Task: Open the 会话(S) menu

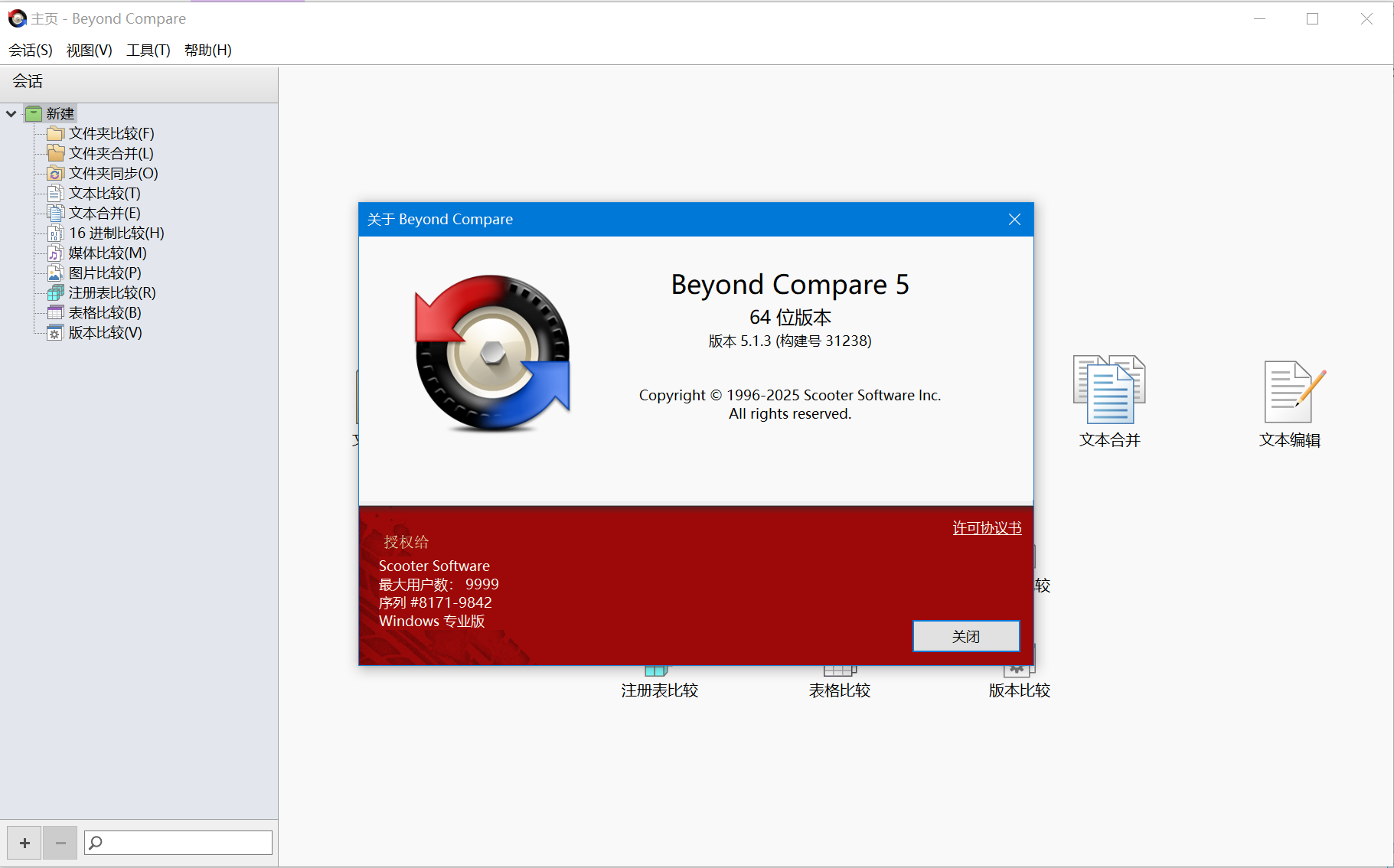Action: 31,51
